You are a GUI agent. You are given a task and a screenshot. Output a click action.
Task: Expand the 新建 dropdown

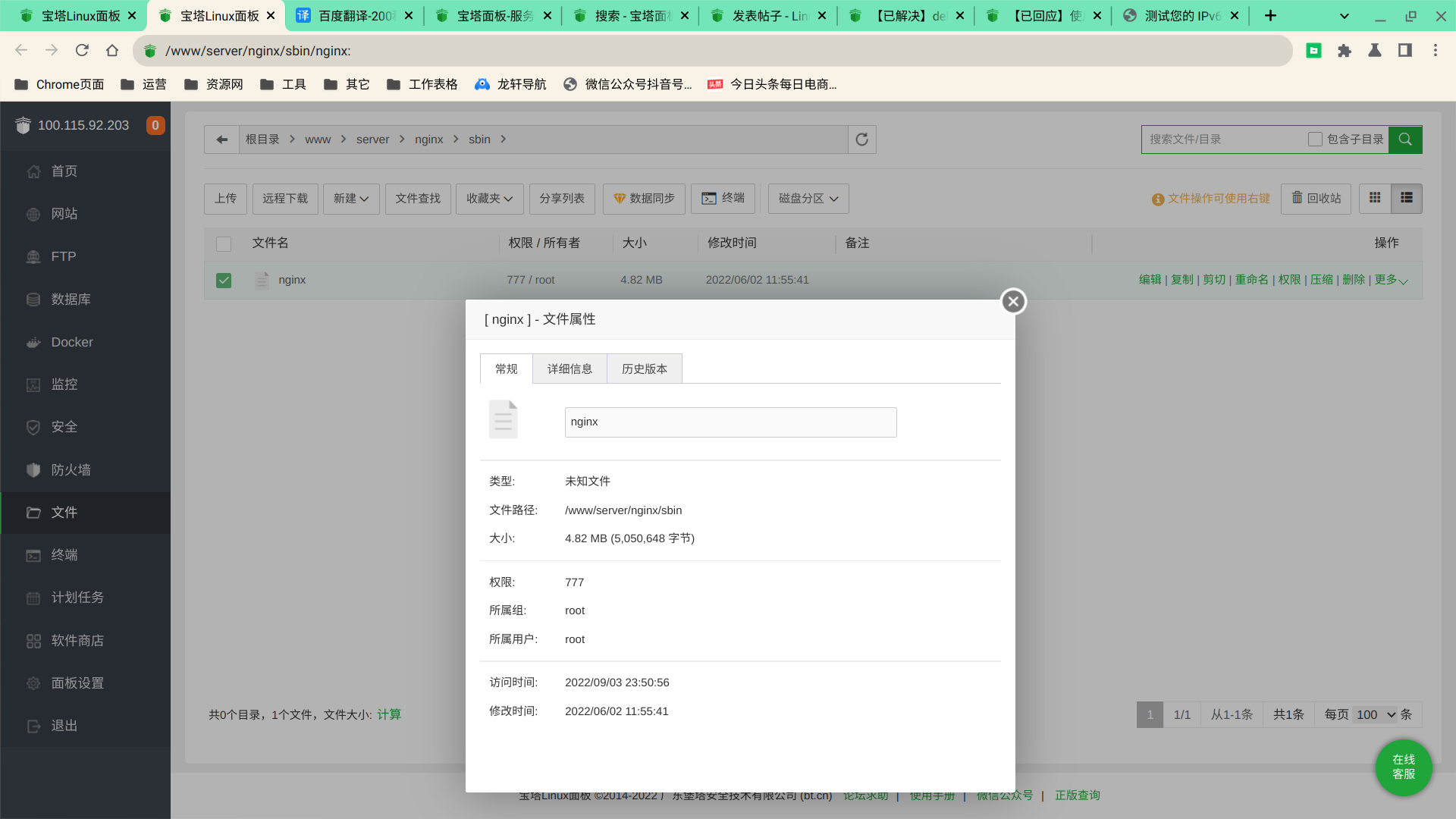coord(351,199)
